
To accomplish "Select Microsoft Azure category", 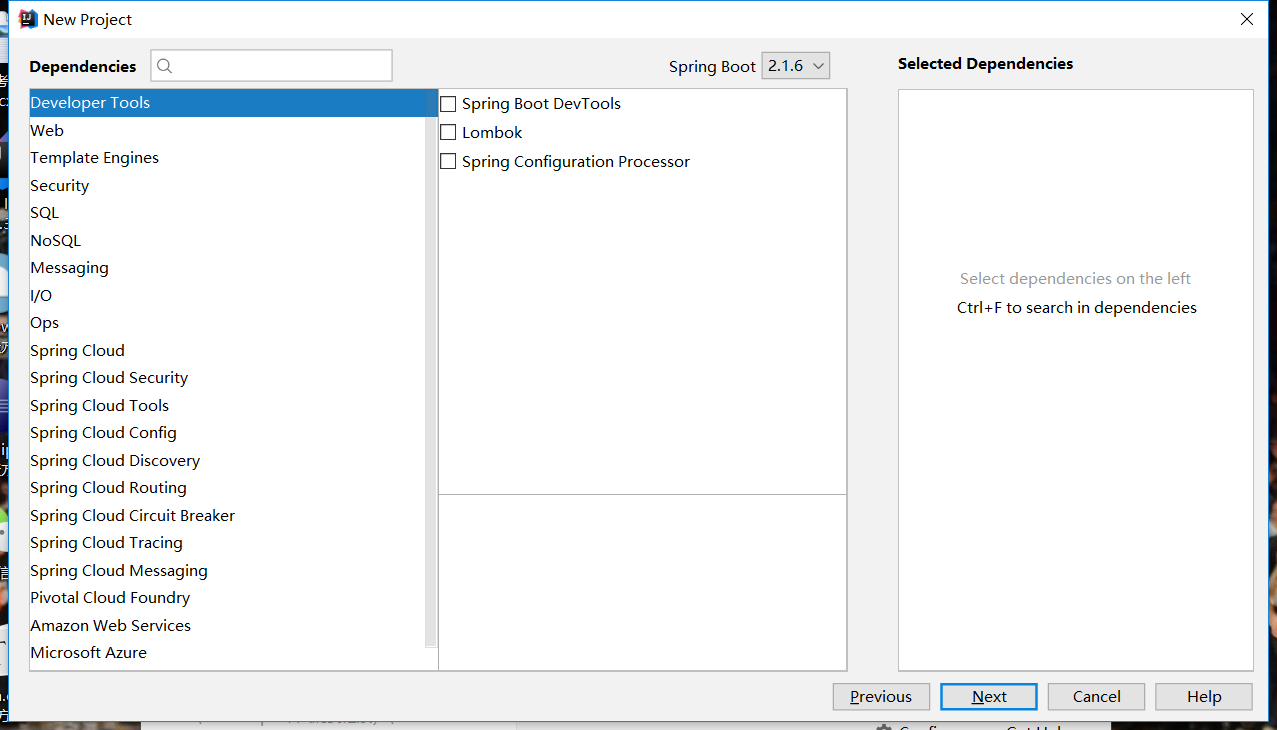I will click(228, 653).
